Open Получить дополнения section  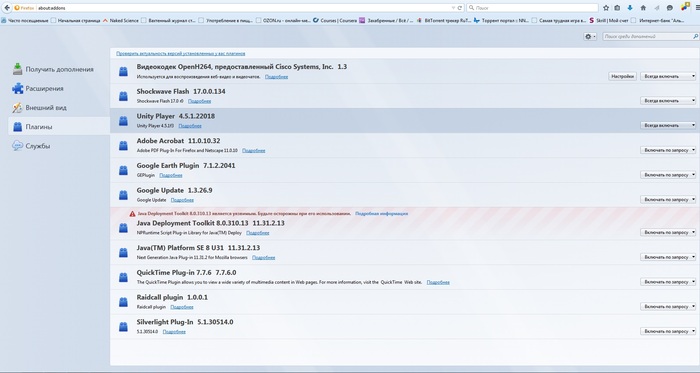tap(59, 69)
